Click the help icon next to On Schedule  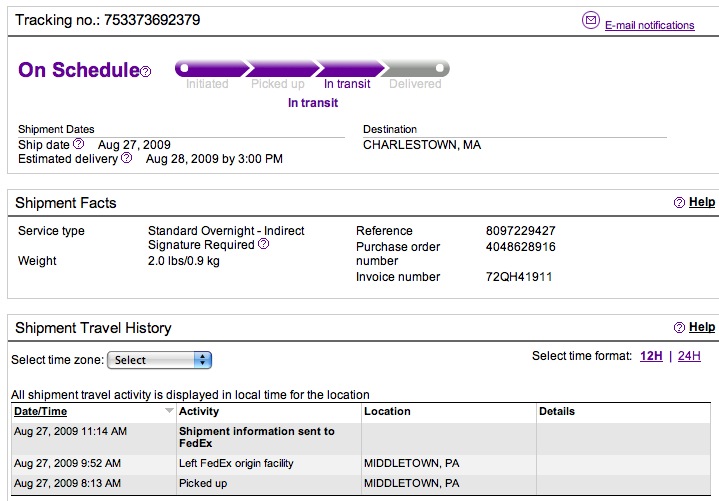(145, 72)
